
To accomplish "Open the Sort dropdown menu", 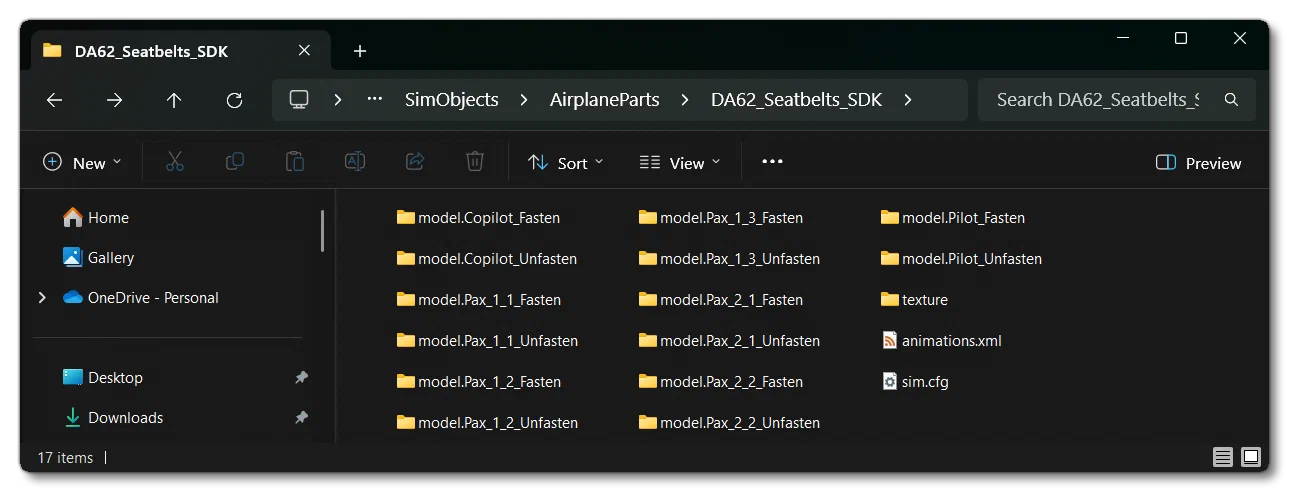I will point(566,163).
